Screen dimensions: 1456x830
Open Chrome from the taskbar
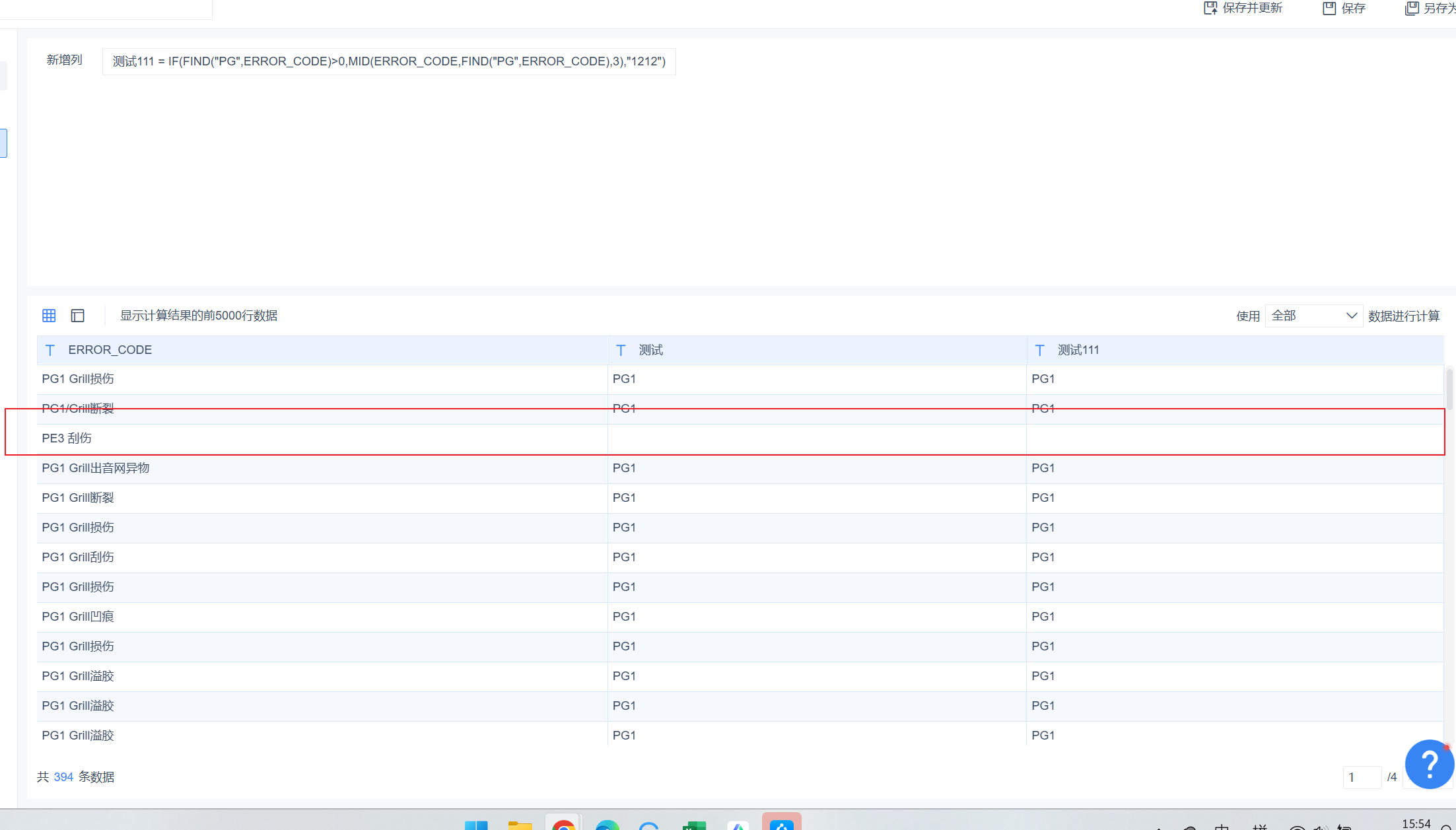point(563,825)
